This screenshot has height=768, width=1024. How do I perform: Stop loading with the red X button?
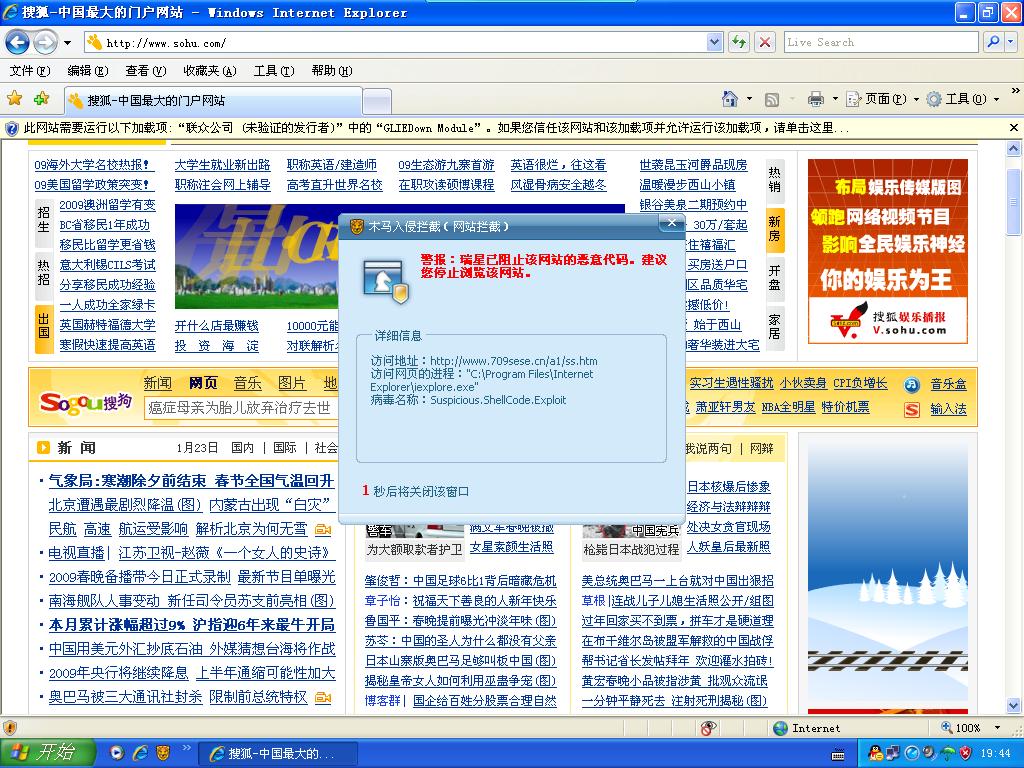[765, 43]
